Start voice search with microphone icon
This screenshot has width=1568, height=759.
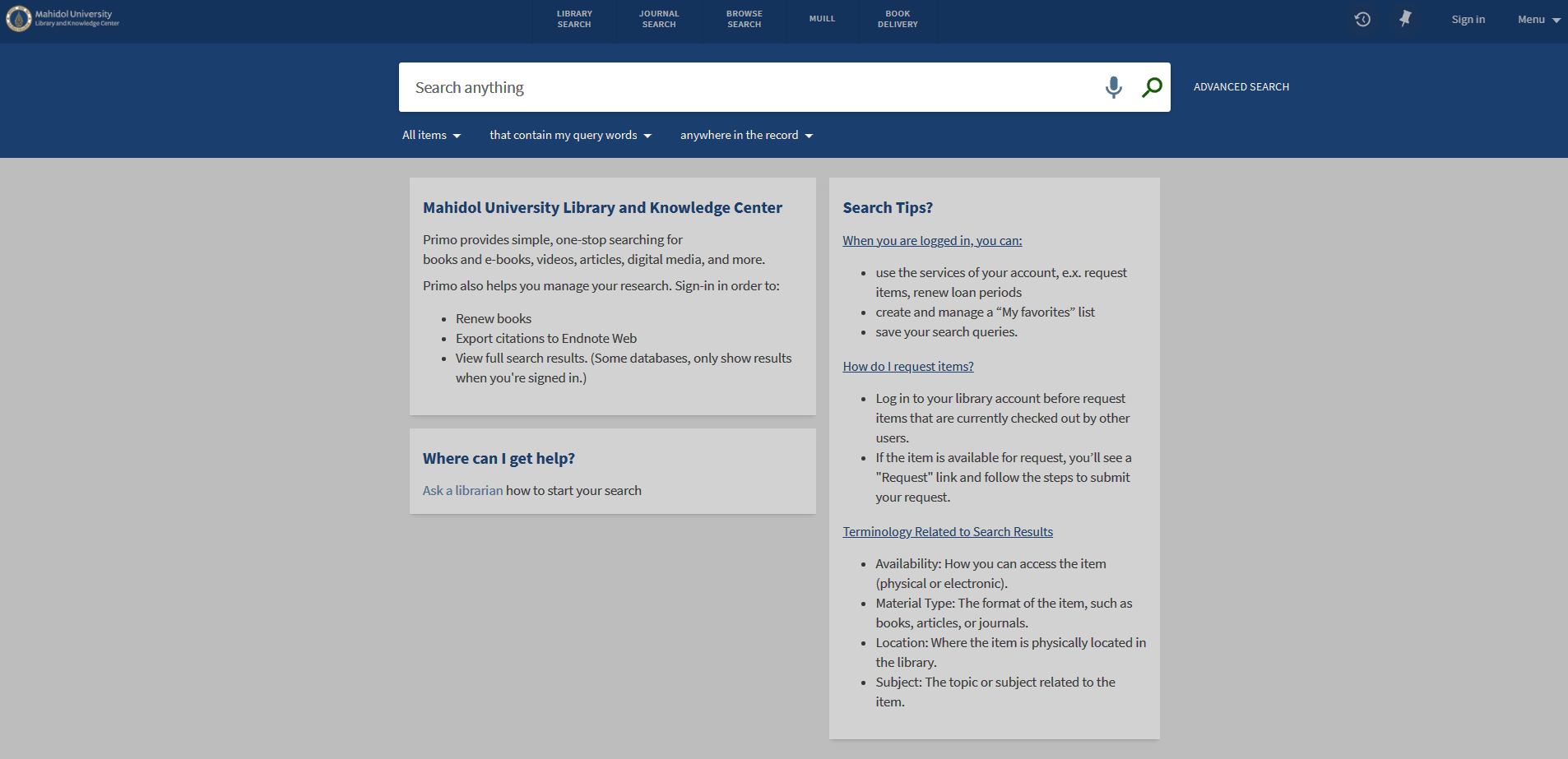(1113, 87)
